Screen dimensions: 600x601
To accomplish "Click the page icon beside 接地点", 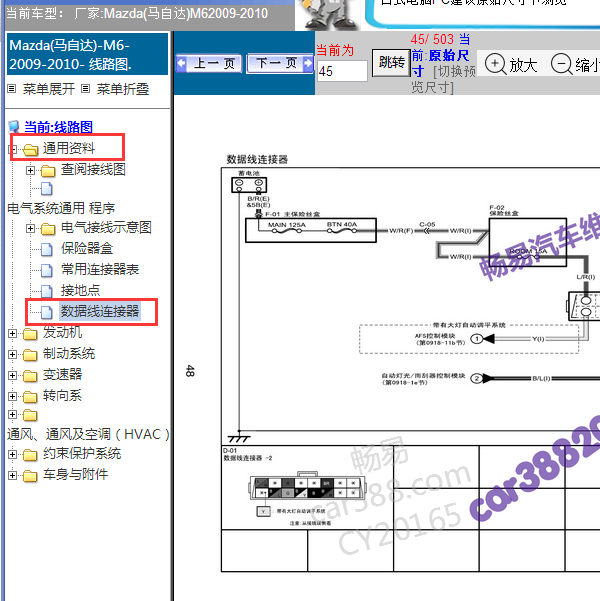I will pos(47,291).
